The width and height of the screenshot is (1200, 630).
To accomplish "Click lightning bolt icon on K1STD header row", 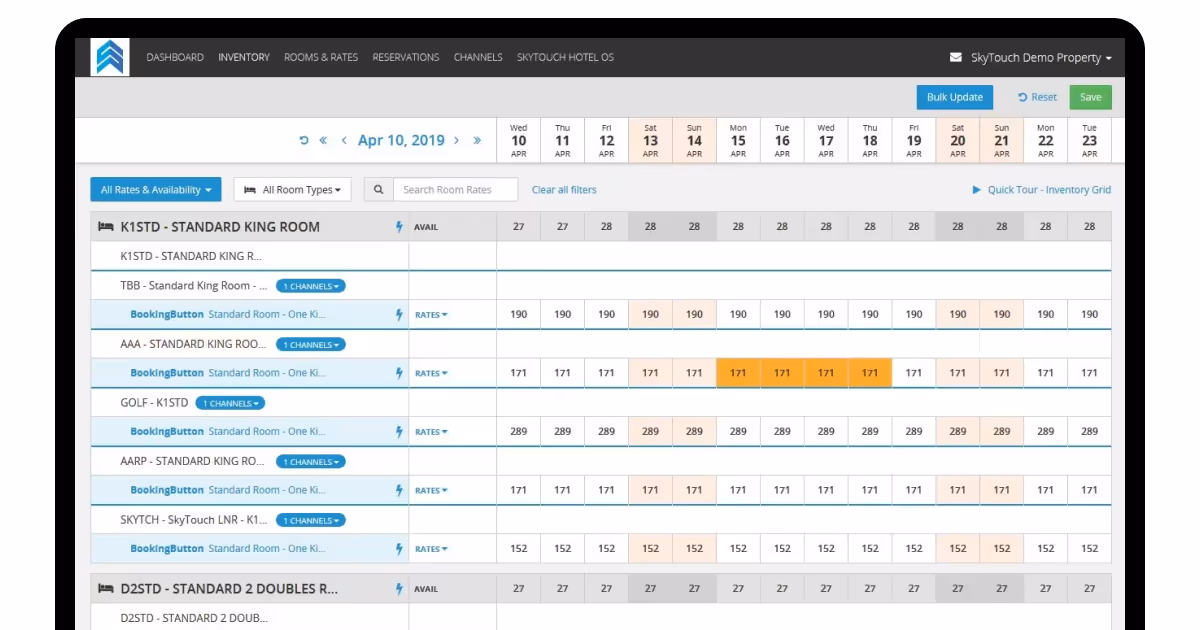I will (399, 227).
